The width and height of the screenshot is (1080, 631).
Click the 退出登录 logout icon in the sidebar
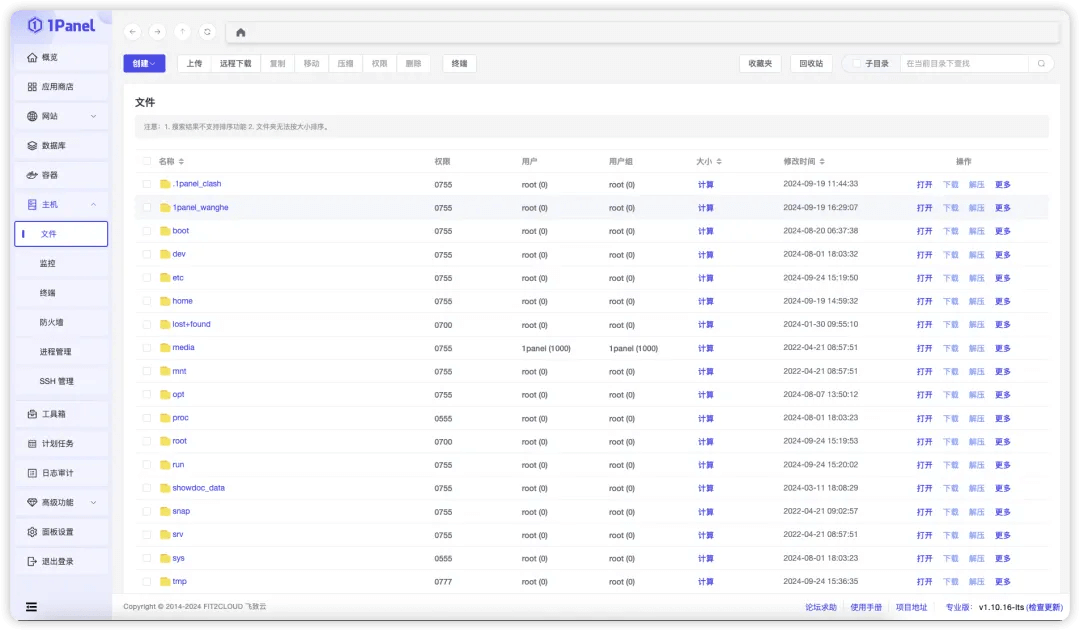(x=32, y=561)
